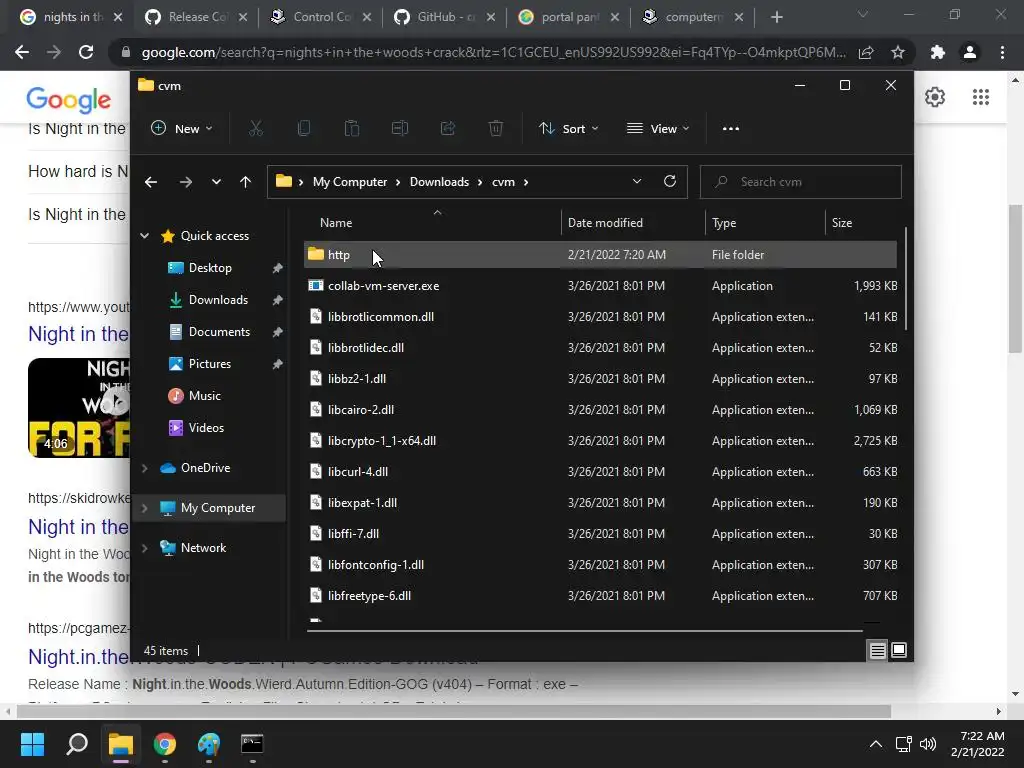Select Pictures in the sidebar
This screenshot has width=1024, height=768.
coord(210,364)
